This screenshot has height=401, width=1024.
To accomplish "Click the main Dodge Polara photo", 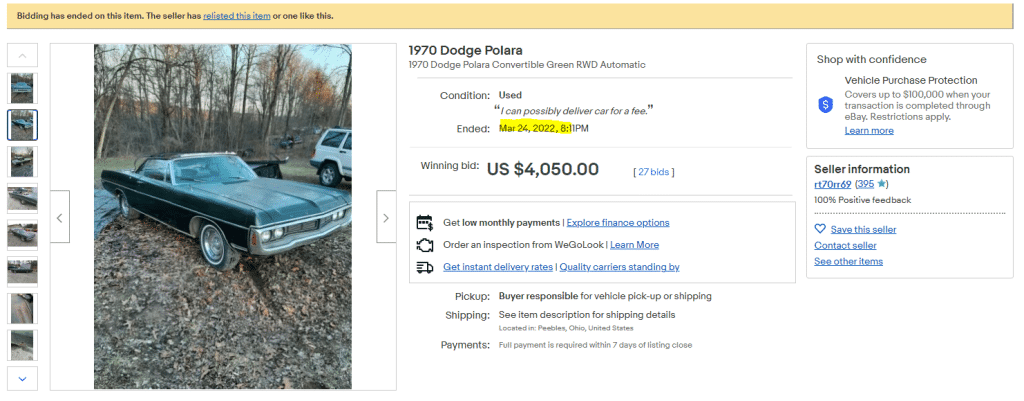I will [x=222, y=217].
